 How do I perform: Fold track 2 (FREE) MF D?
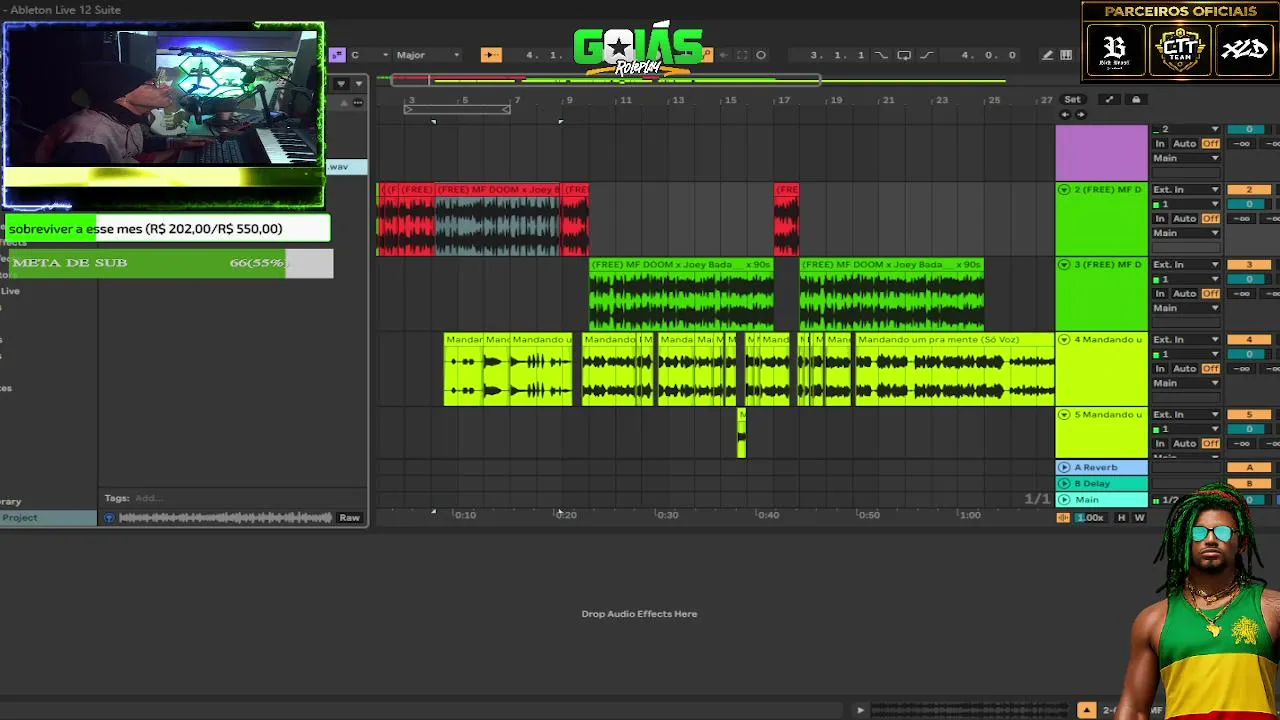1064,190
